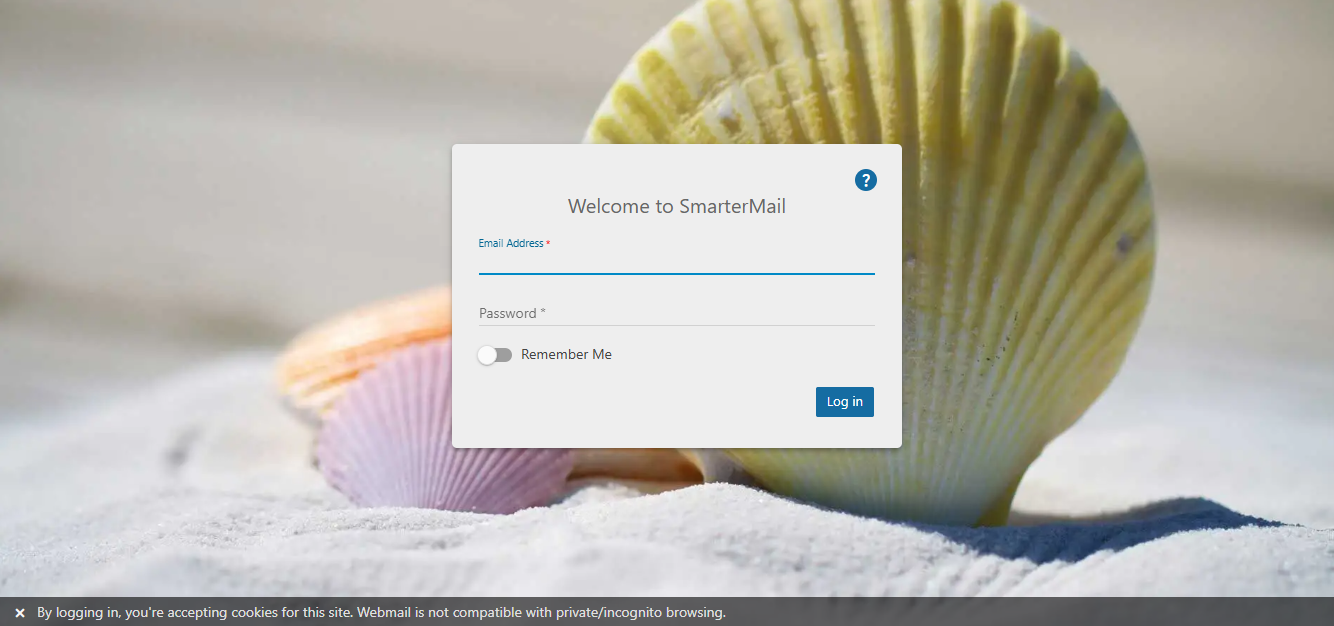Click the Log in button
The height and width of the screenshot is (626, 1334).
(x=845, y=402)
